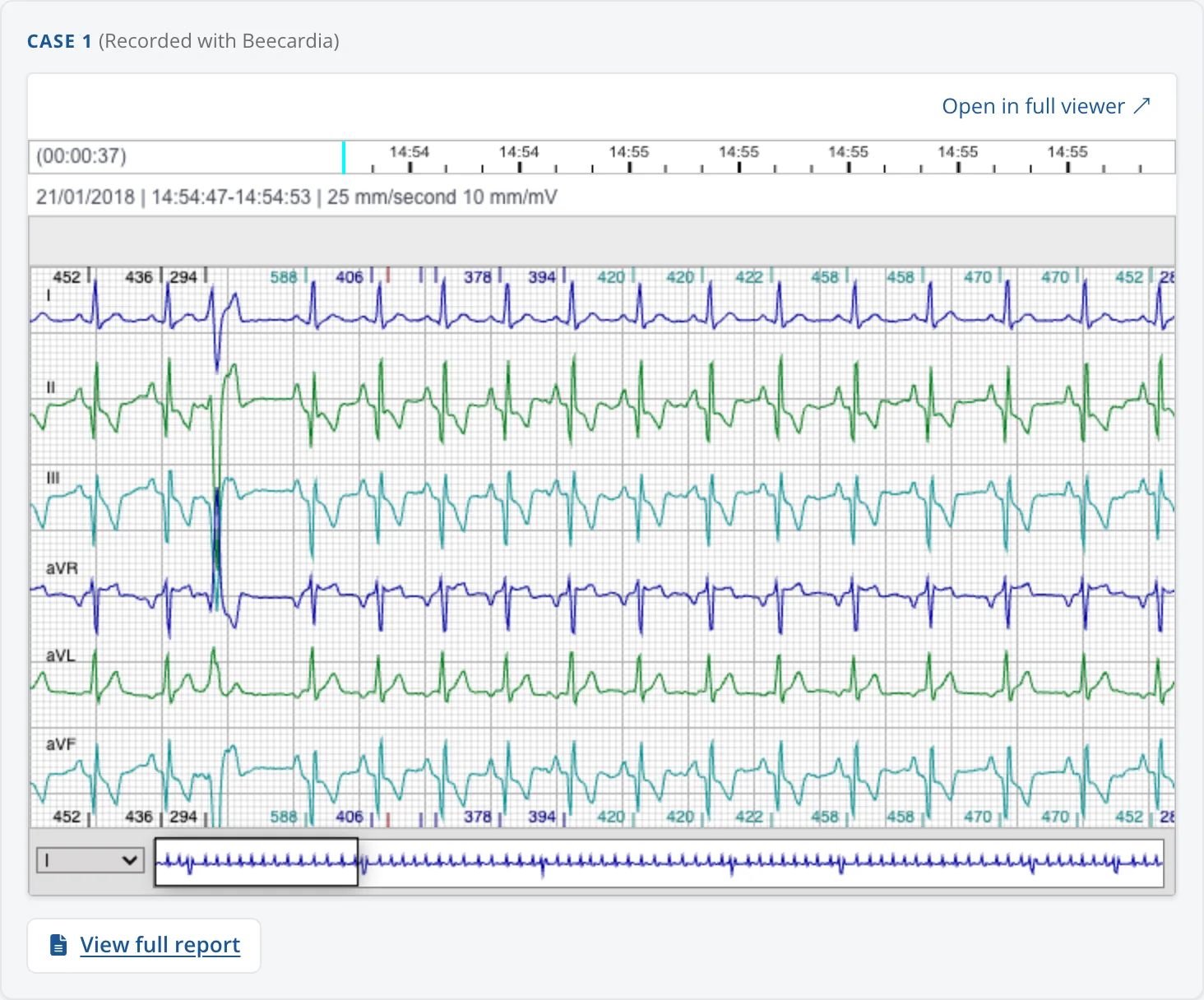Click the document icon beside View full report
The height and width of the screenshot is (1000, 1204).
[58, 945]
